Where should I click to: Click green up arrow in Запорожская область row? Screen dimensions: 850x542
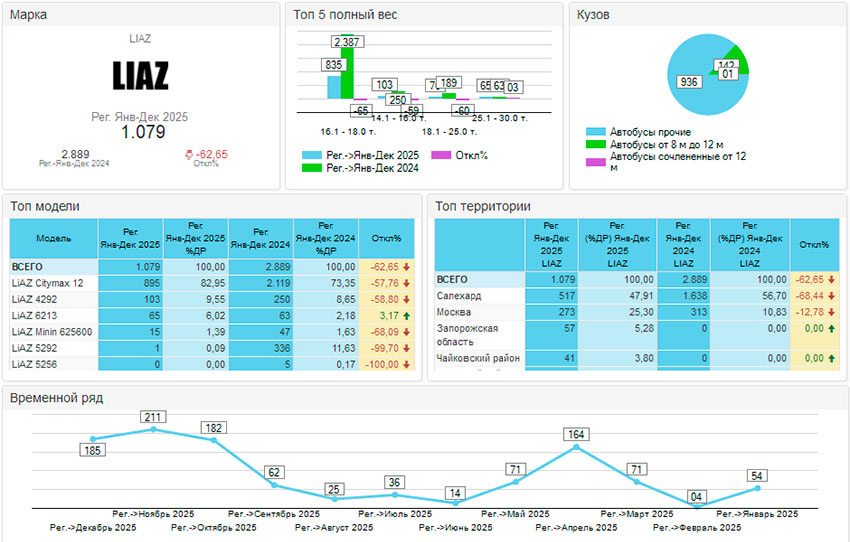(x=836, y=328)
